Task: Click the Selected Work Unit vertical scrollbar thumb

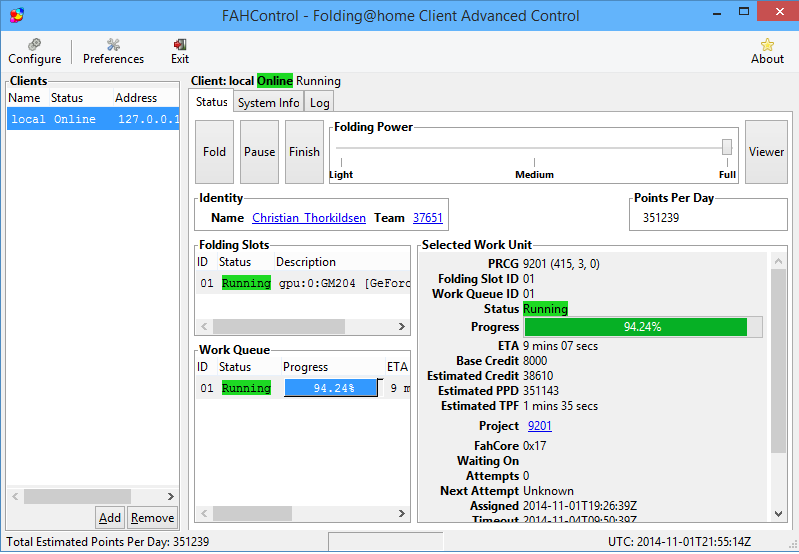Action: (x=778, y=361)
